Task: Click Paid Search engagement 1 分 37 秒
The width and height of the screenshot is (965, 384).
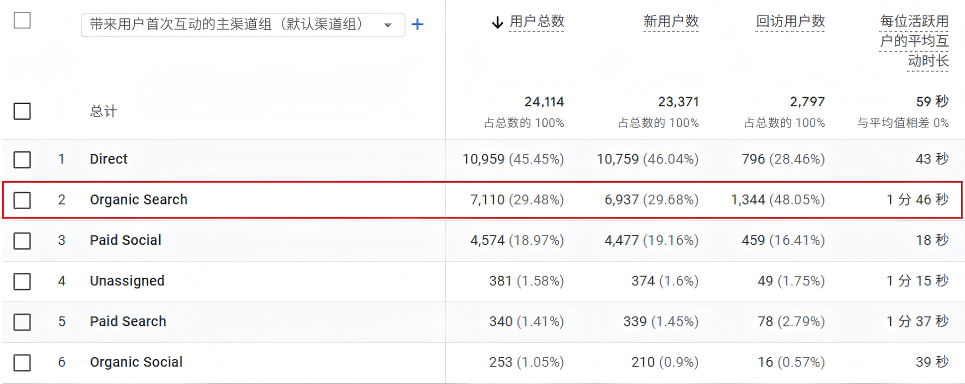Action: pyautogui.click(x=918, y=322)
